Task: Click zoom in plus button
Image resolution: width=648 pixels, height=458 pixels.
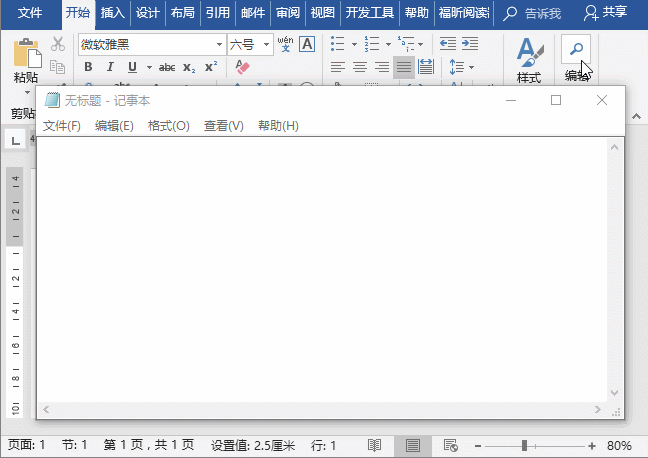Action: point(592,446)
